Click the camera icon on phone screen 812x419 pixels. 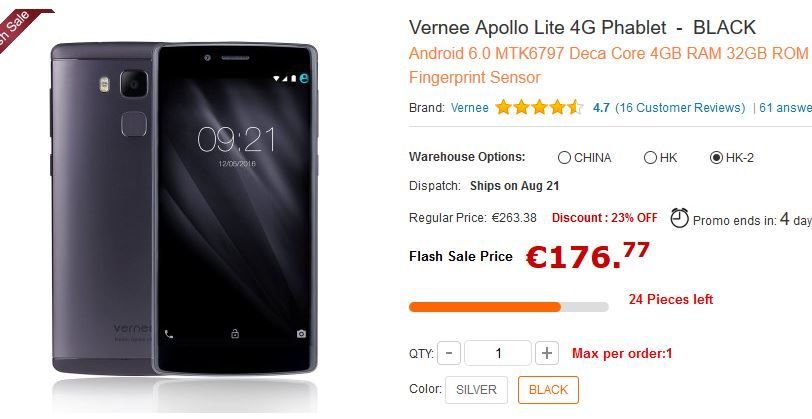click(x=301, y=334)
